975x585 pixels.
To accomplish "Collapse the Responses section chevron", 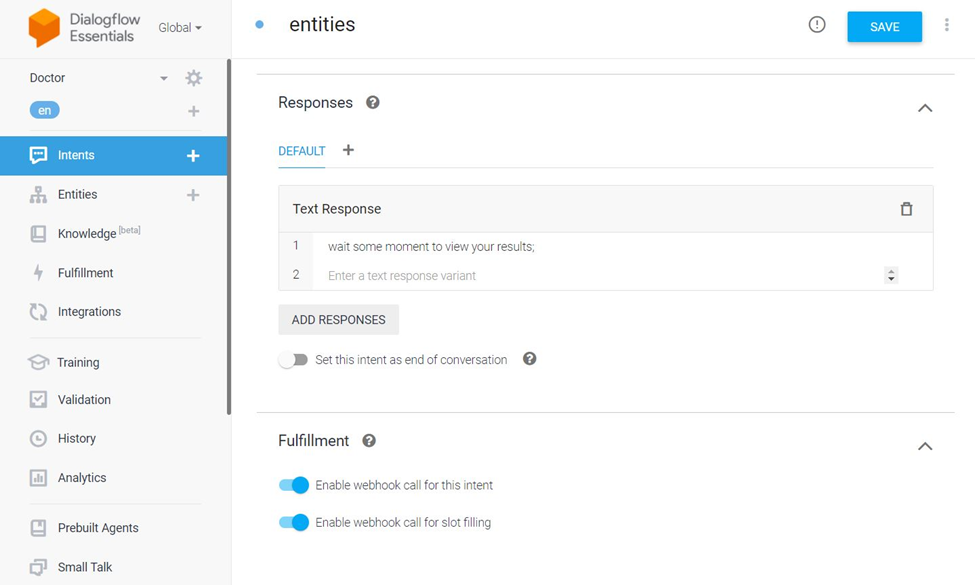I will tap(925, 108).
